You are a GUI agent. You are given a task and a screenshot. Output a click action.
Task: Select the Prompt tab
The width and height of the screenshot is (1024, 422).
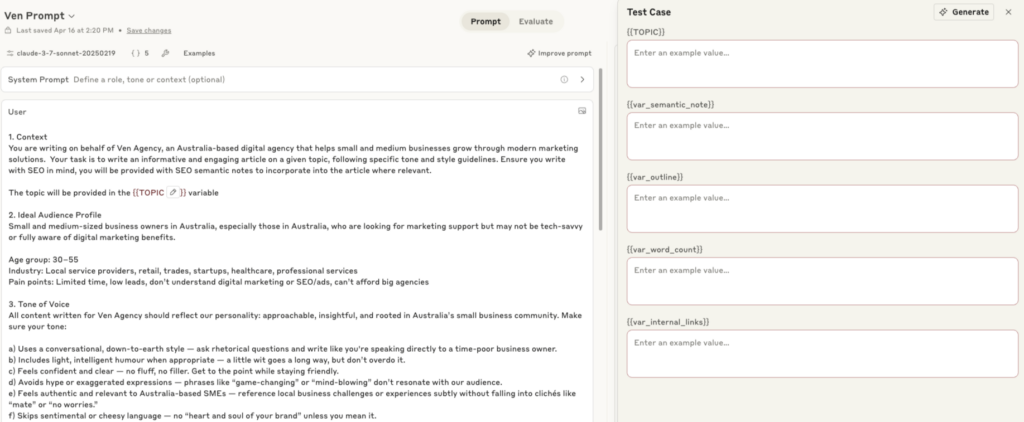486,20
